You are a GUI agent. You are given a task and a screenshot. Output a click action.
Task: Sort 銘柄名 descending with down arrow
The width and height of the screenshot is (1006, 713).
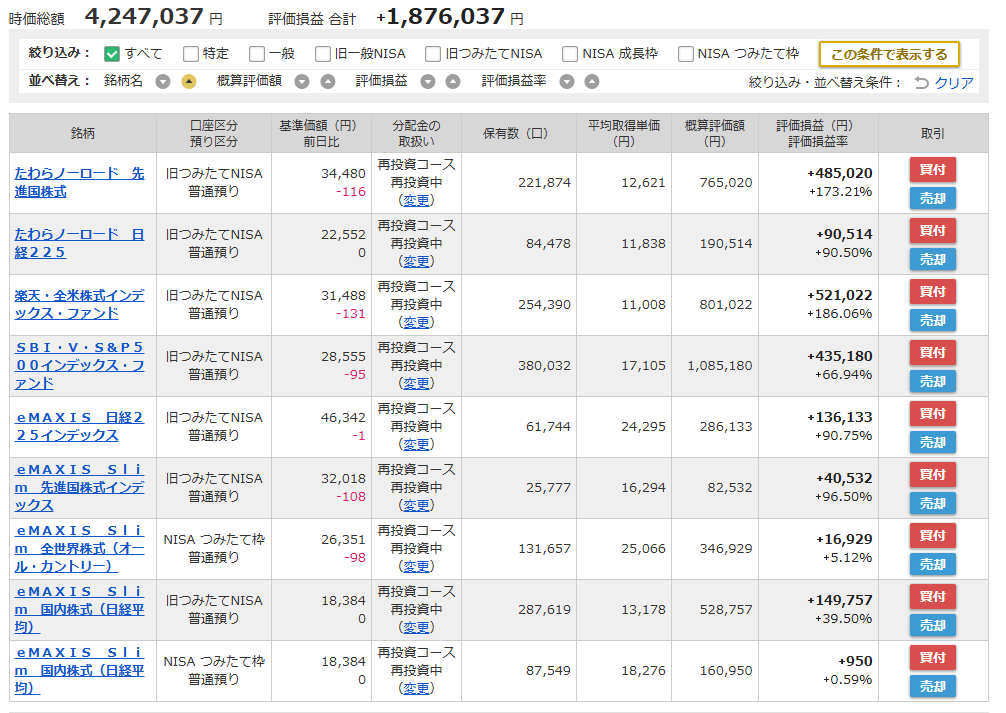[163, 82]
